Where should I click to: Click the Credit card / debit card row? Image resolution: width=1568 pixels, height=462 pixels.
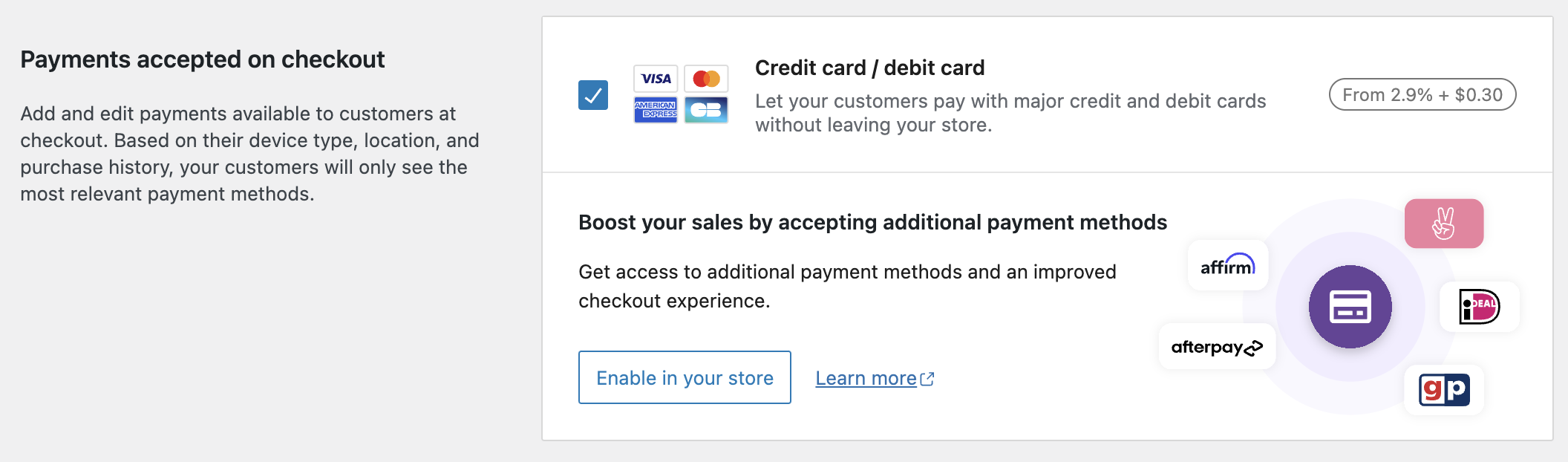tap(1039, 95)
